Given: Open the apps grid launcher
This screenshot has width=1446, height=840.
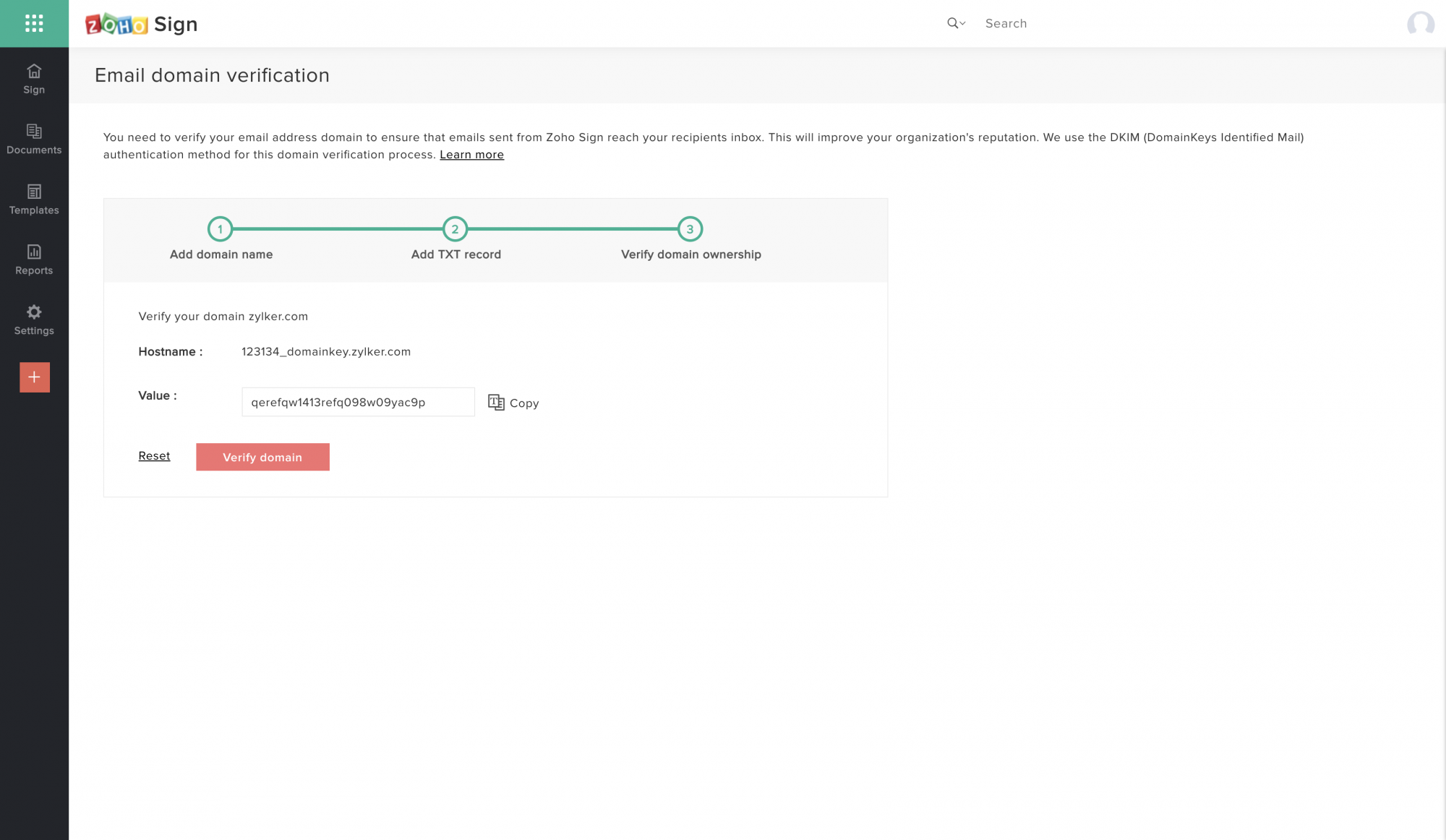Looking at the screenshot, I should click(x=34, y=23).
